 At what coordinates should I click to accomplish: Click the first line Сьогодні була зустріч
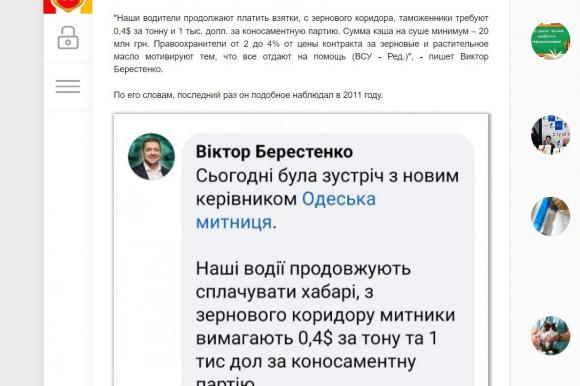327,176
